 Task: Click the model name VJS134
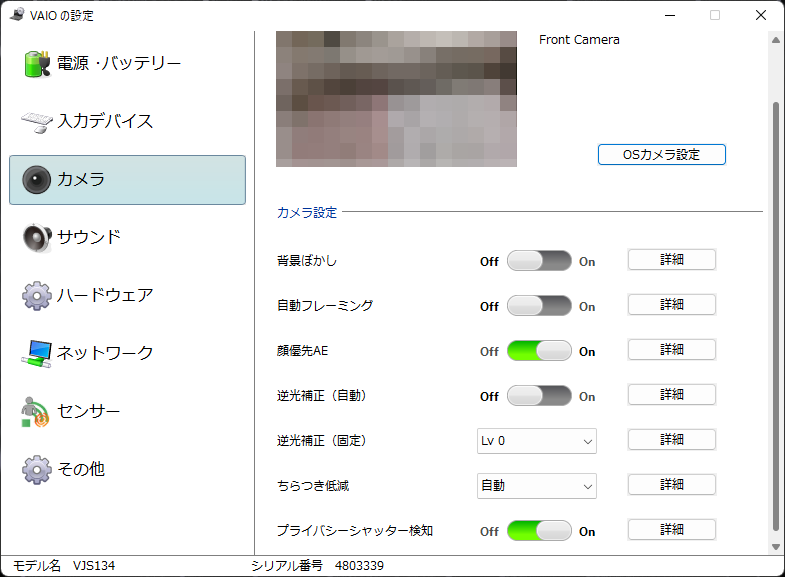pyautogui.click(x=94, y=566)
